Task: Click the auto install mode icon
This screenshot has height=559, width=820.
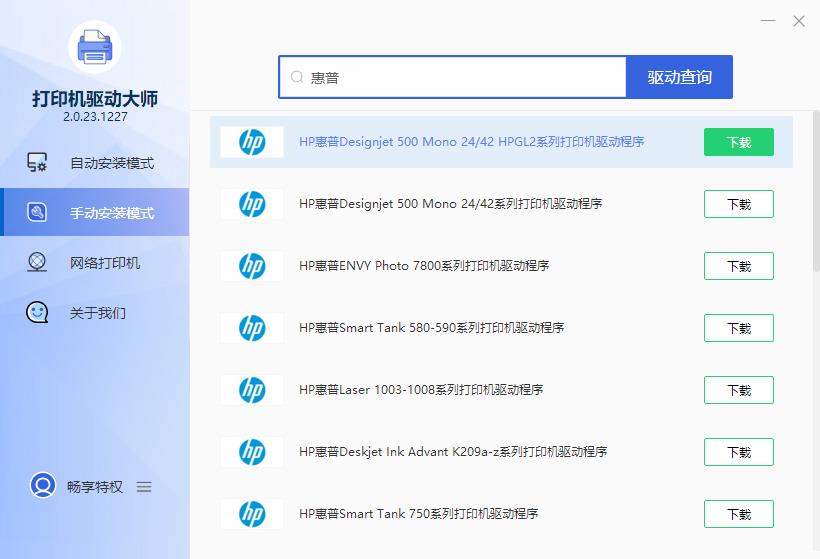Action: 37,163
